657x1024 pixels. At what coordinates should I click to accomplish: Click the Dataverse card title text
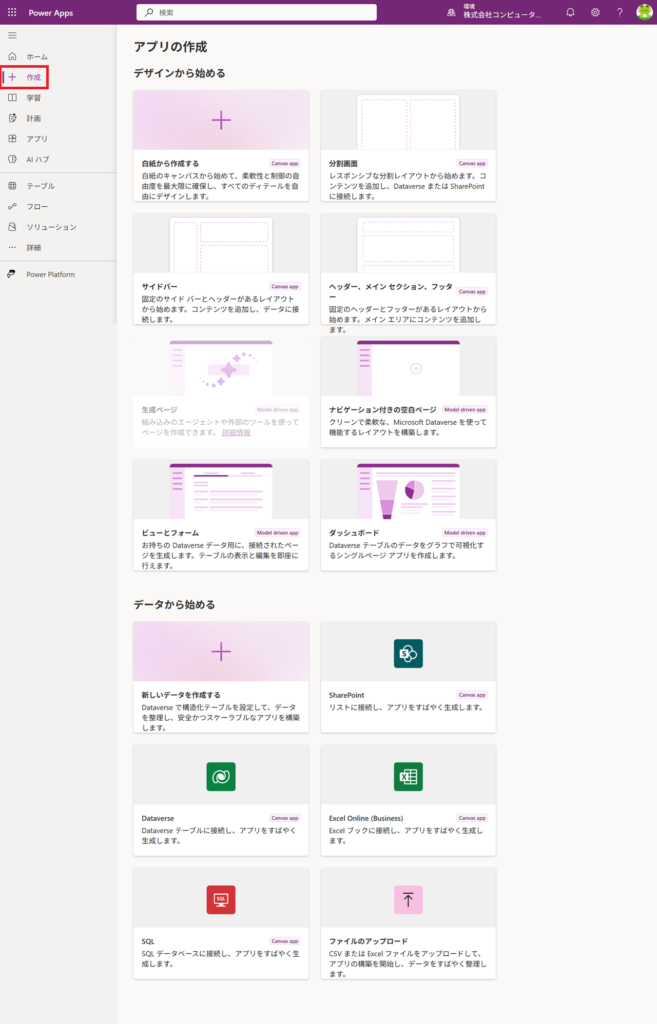tap(157, 818)
